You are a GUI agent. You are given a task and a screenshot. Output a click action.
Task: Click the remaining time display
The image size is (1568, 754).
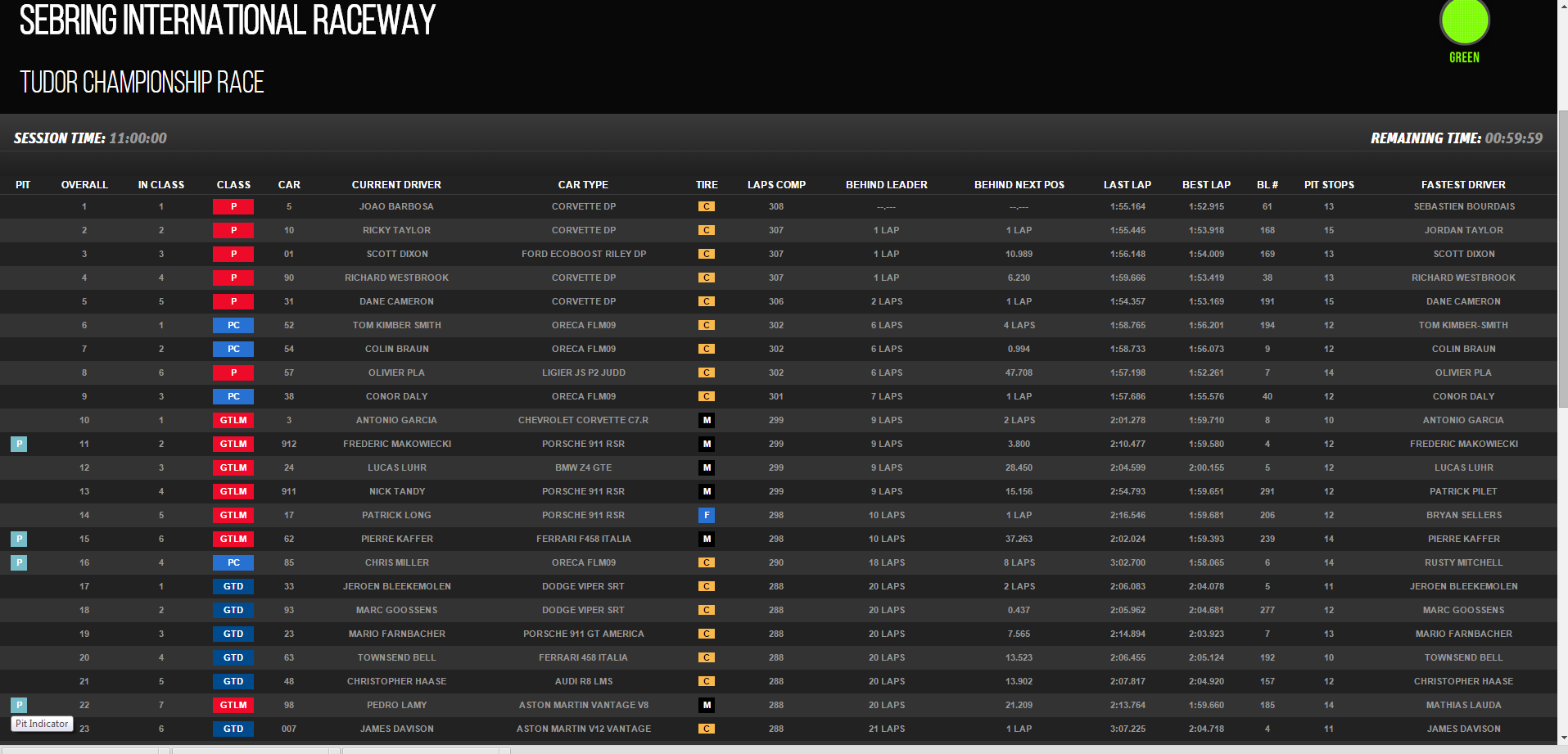pyautogui.click(x=1456, y=138)
